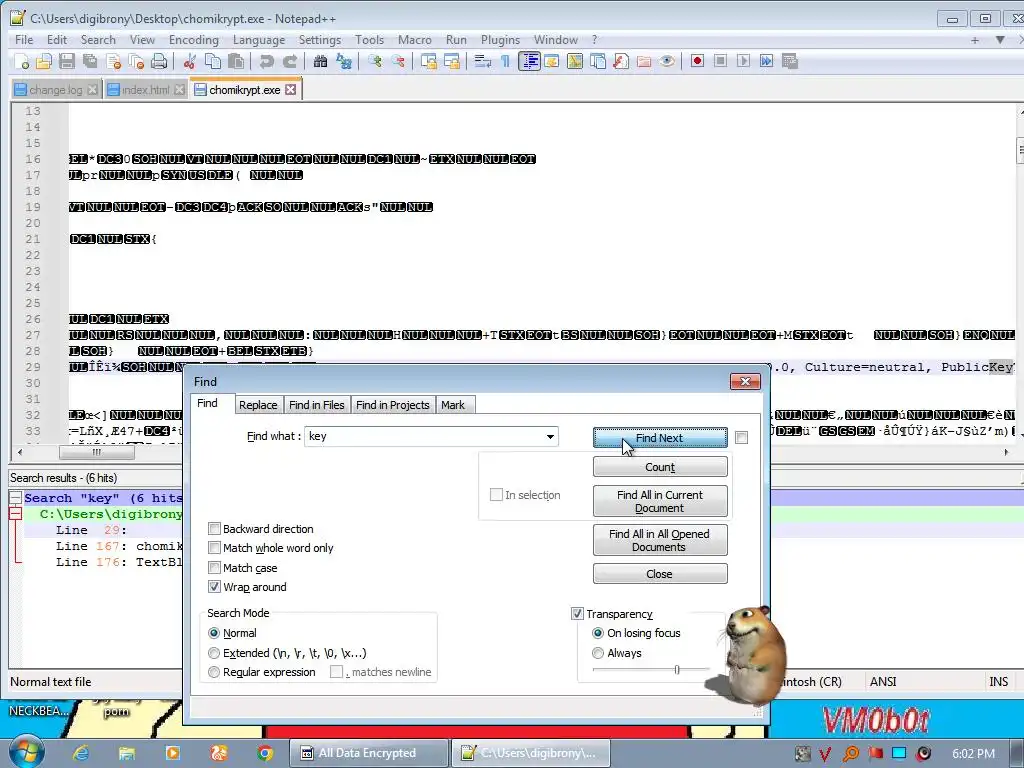Click the Monitoring eye toolbar icon

click(x=666, y=61)
